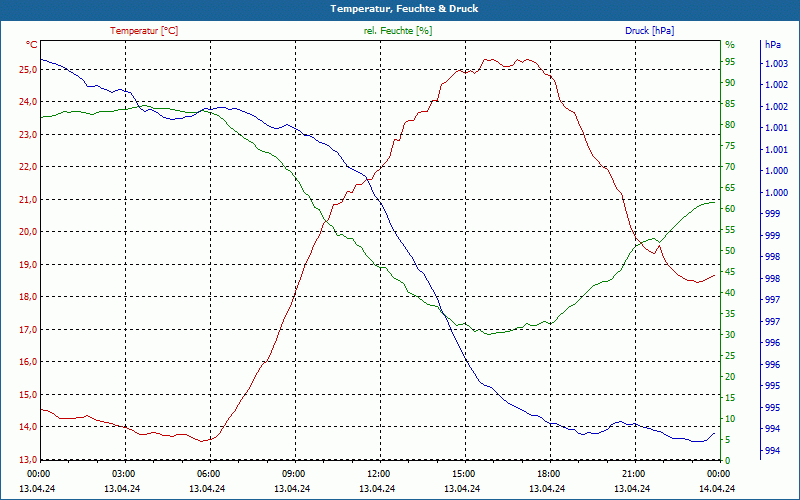The image size is (800, 500).
Task: Select the 18:00 time axis label
Action: point(547,474)
